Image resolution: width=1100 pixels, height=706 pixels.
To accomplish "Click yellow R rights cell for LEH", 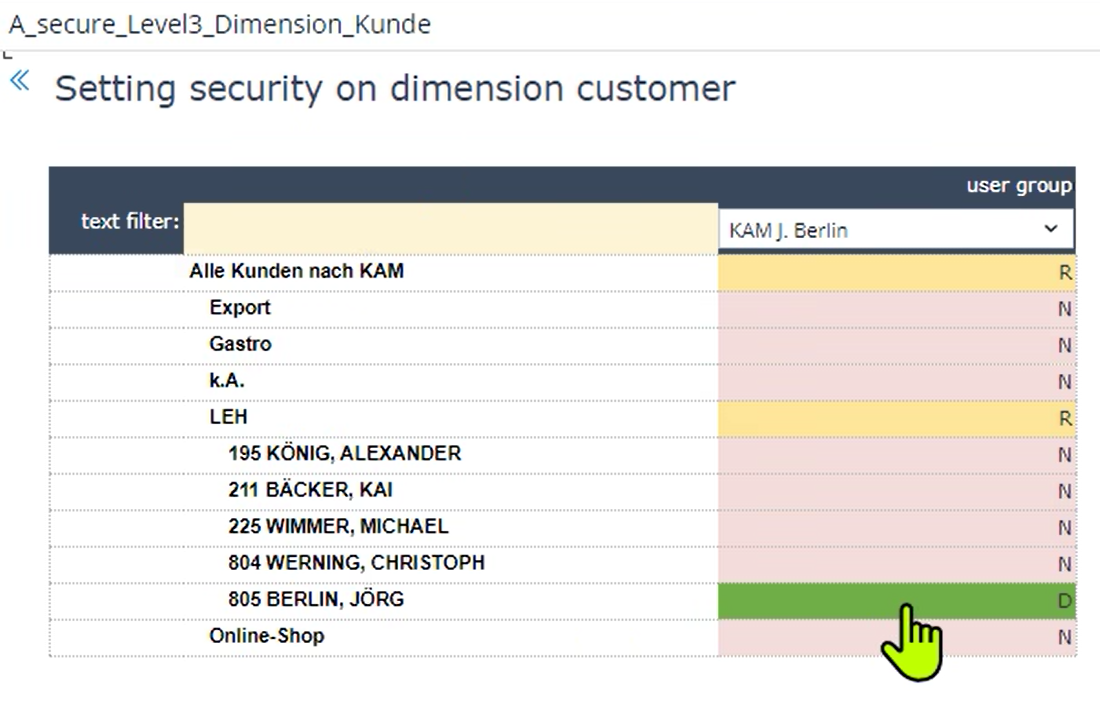I will coord(895,418).
